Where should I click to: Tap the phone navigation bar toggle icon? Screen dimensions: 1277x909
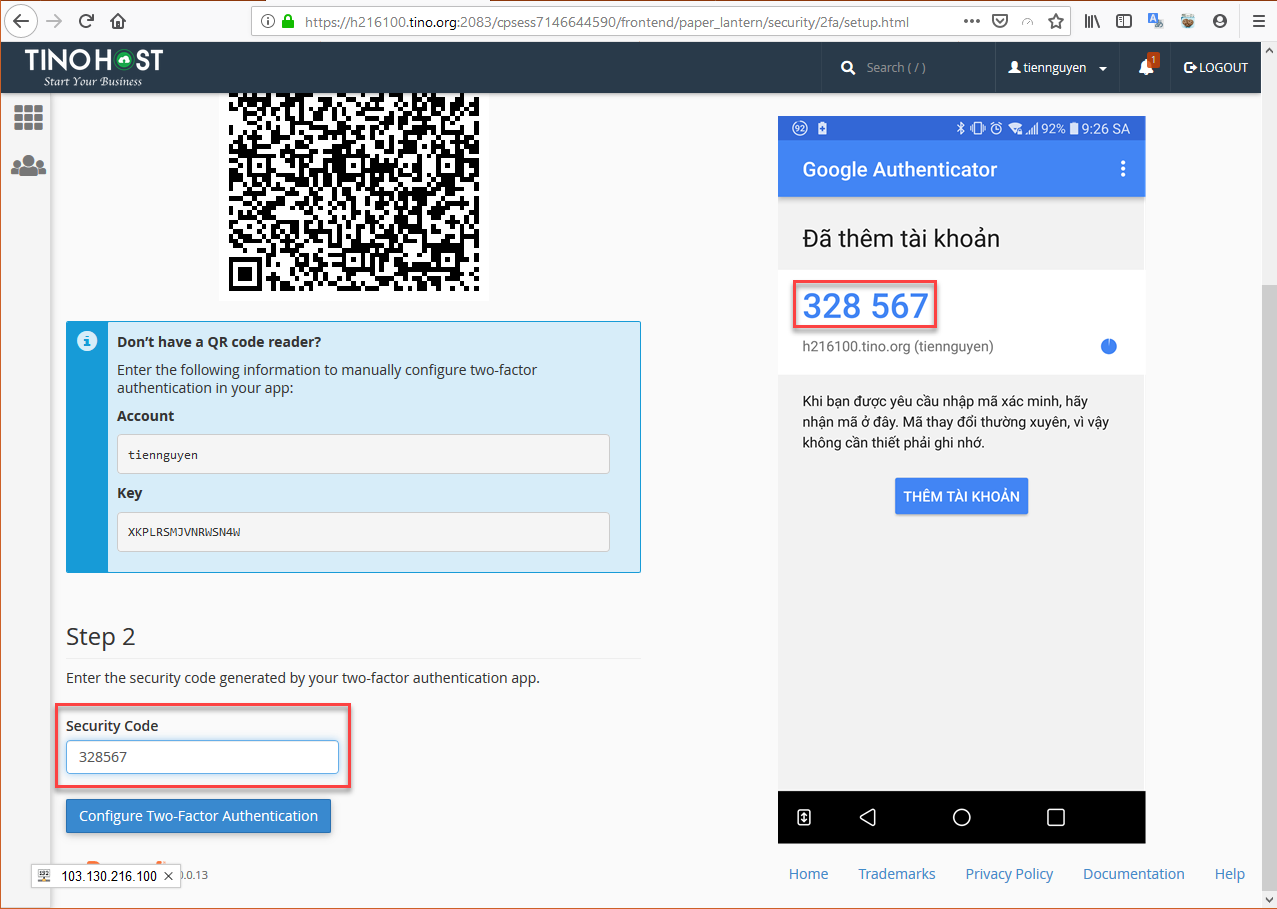pos(803,817)
